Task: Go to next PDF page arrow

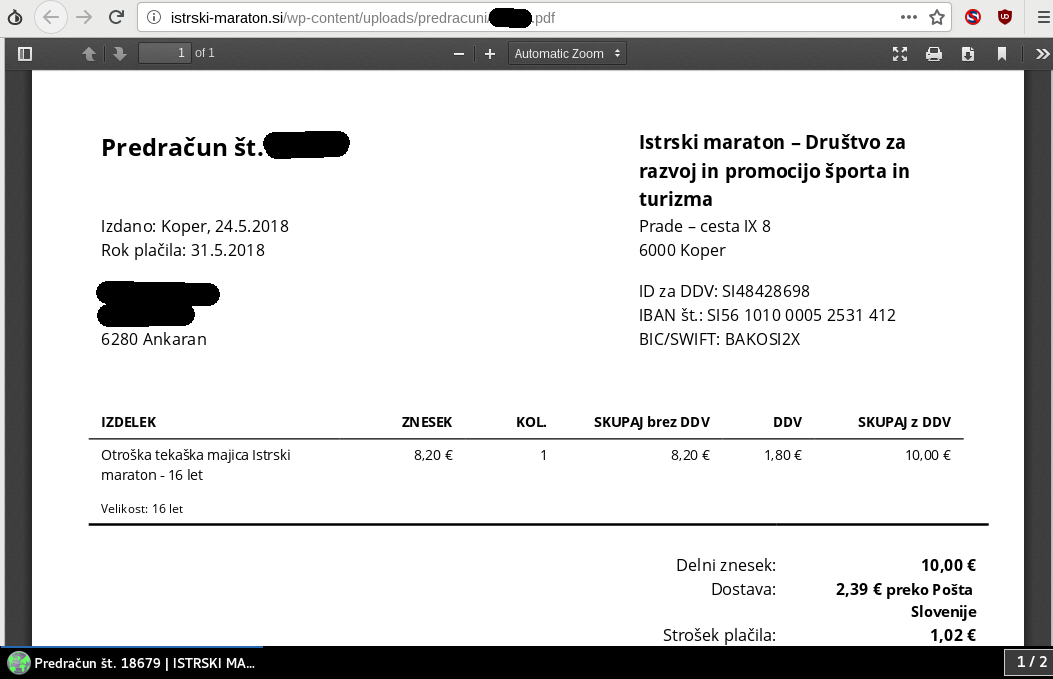Action: click(x=120, y=54)
